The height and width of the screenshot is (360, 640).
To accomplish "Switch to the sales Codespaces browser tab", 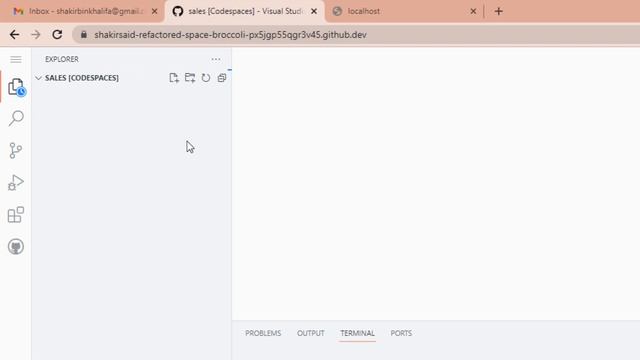I will (244, 11).
